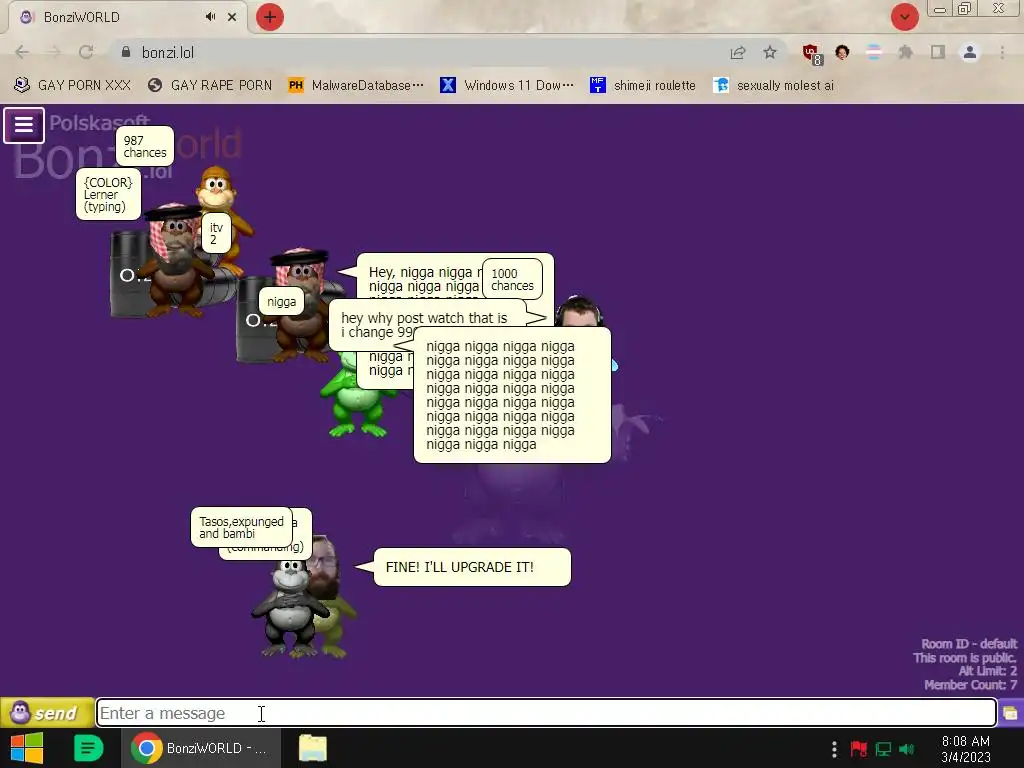
Task: Click the 'Alt Limit: 2' text
Action: click(x=987, y=671)
